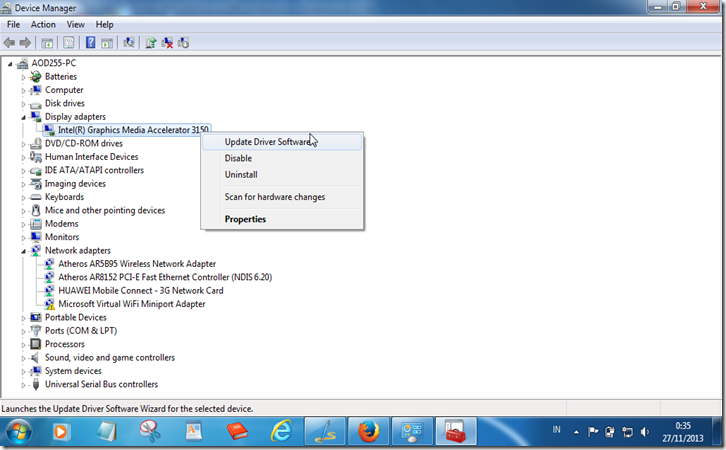The height and width of the screenshot is (450, 726).
Task: Expand the Universal Serial Bus controllers category
Action: click(23, 385)
